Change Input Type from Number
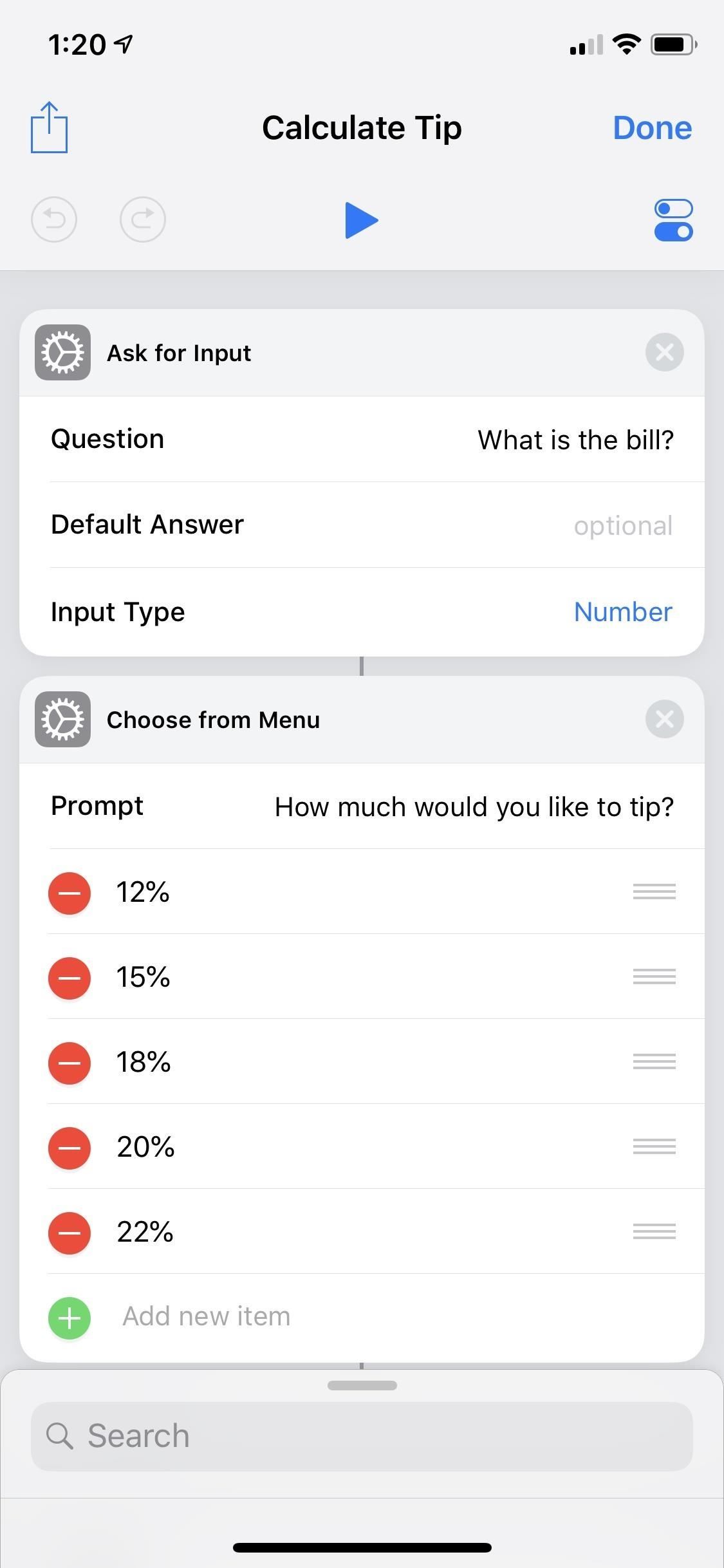 coord(622,612)
